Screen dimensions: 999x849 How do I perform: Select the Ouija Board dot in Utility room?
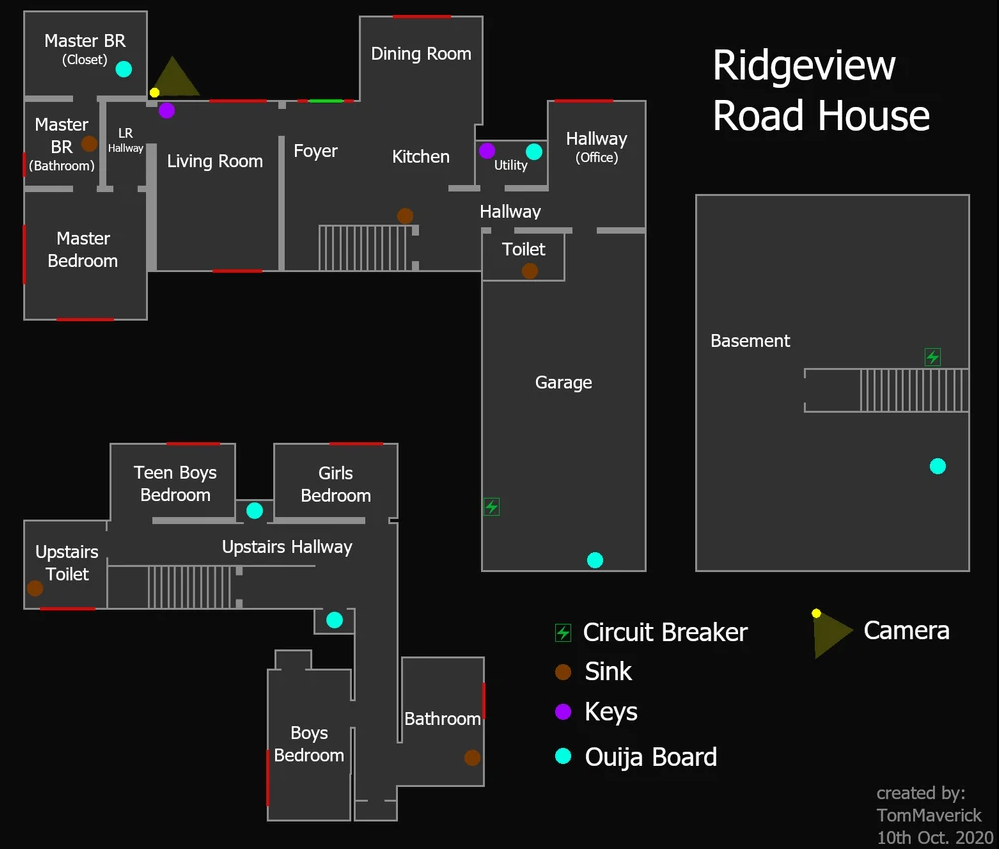coord(534,152)
